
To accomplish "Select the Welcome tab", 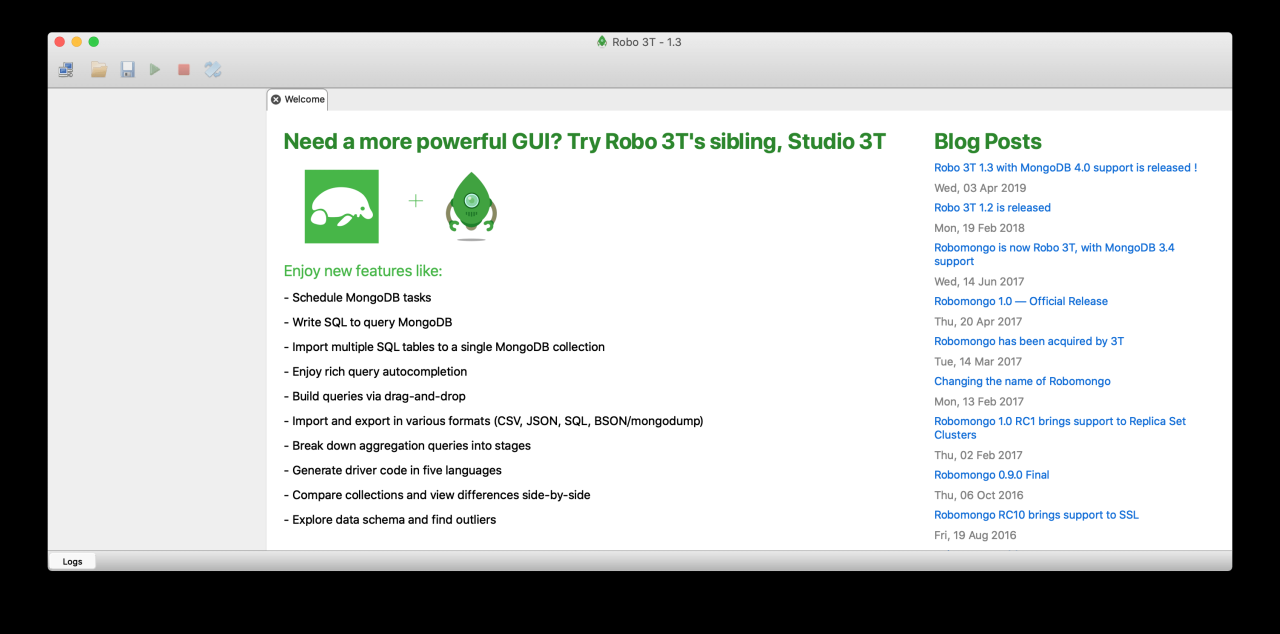I will [297, 100].
